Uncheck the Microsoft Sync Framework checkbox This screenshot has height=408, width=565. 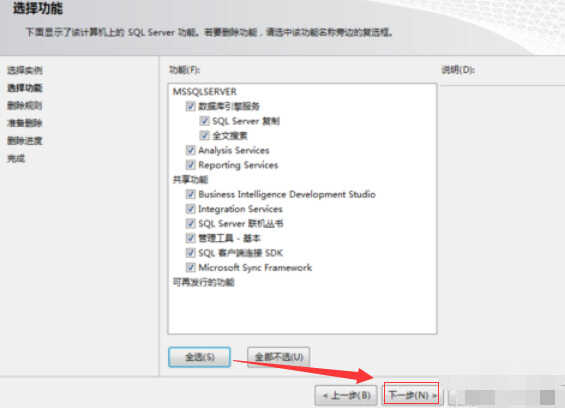click(x=190, y=267)
